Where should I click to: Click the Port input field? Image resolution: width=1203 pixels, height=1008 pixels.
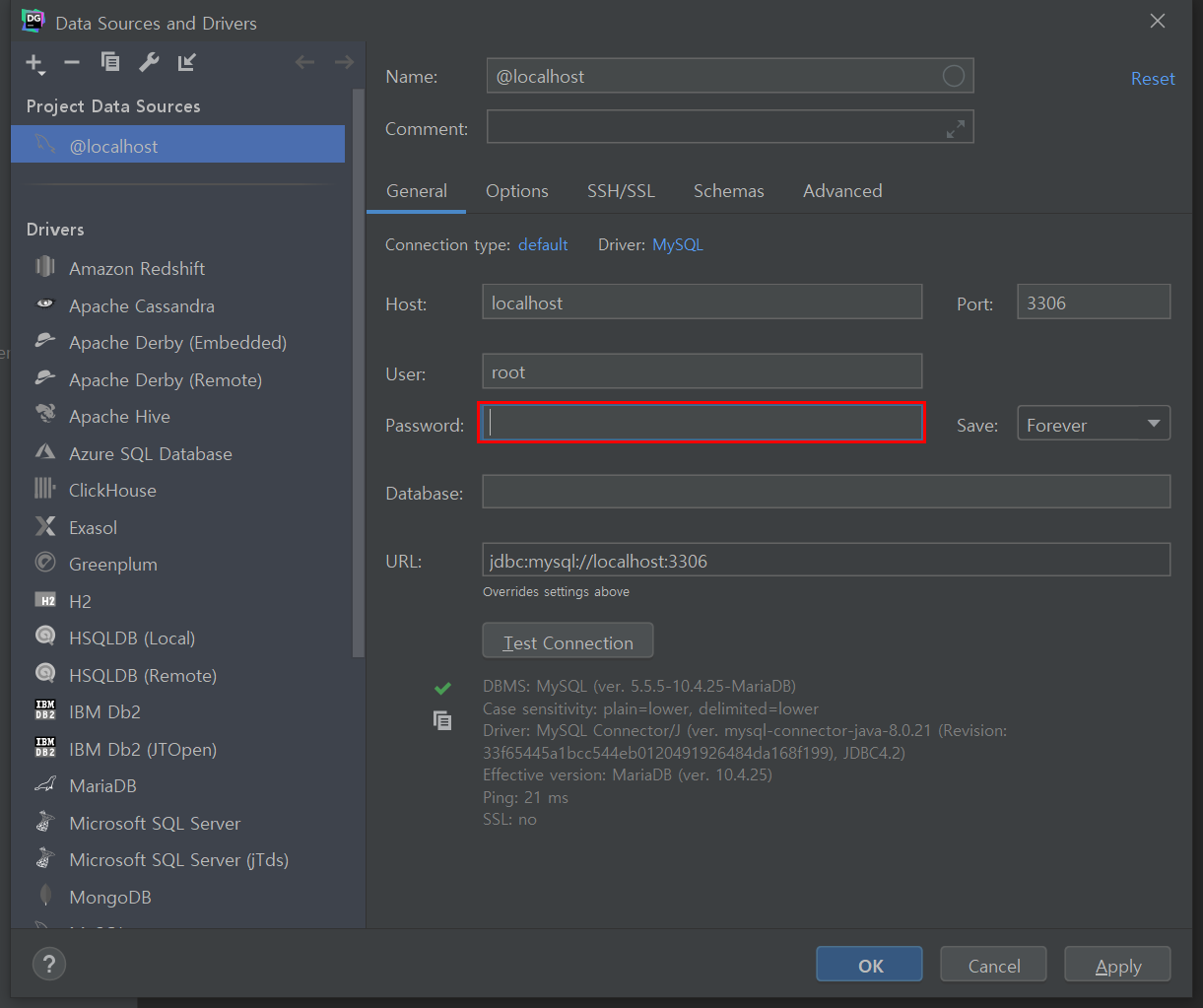tap(1094, 302)
